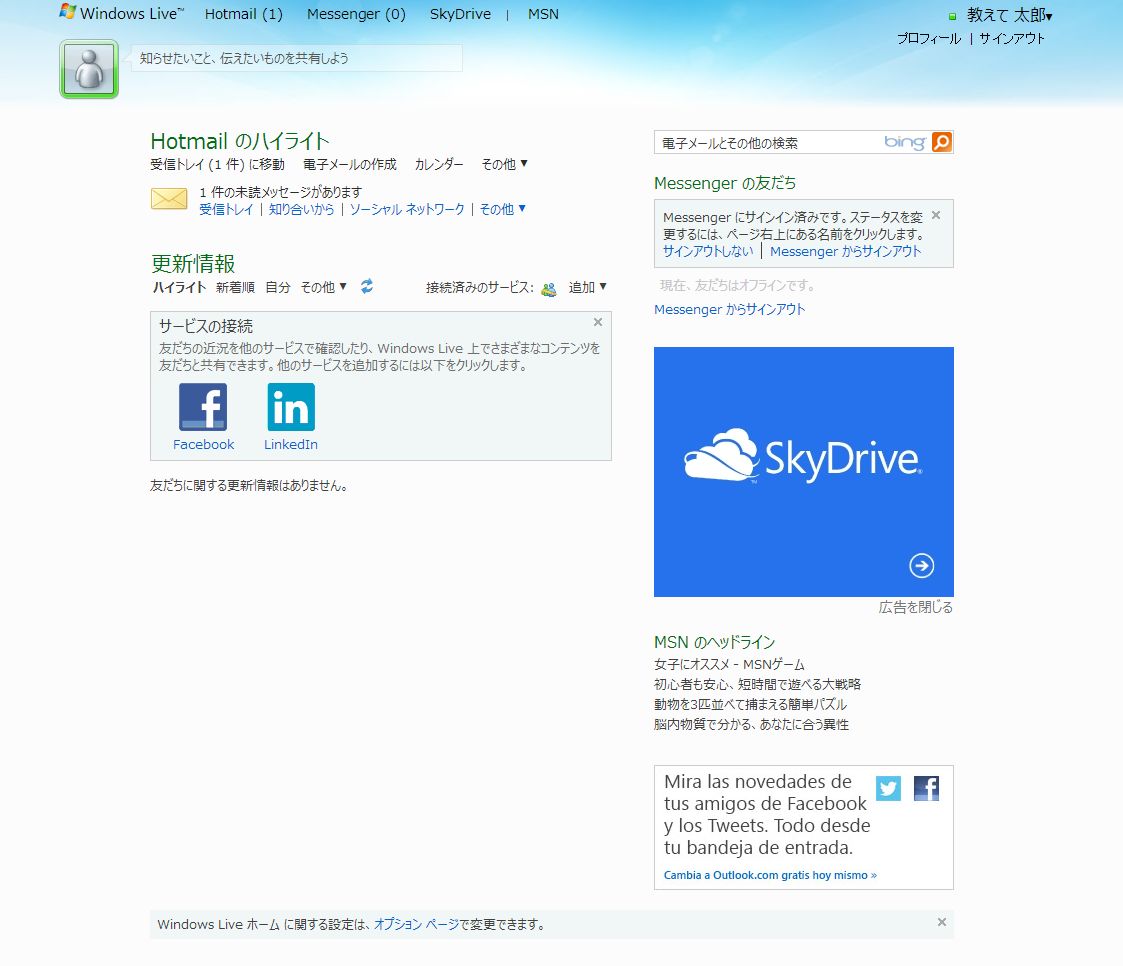Click Cambia a Outlook.com gratis hoy mismo
The image size is (1123, 966).
pos(770,875)
